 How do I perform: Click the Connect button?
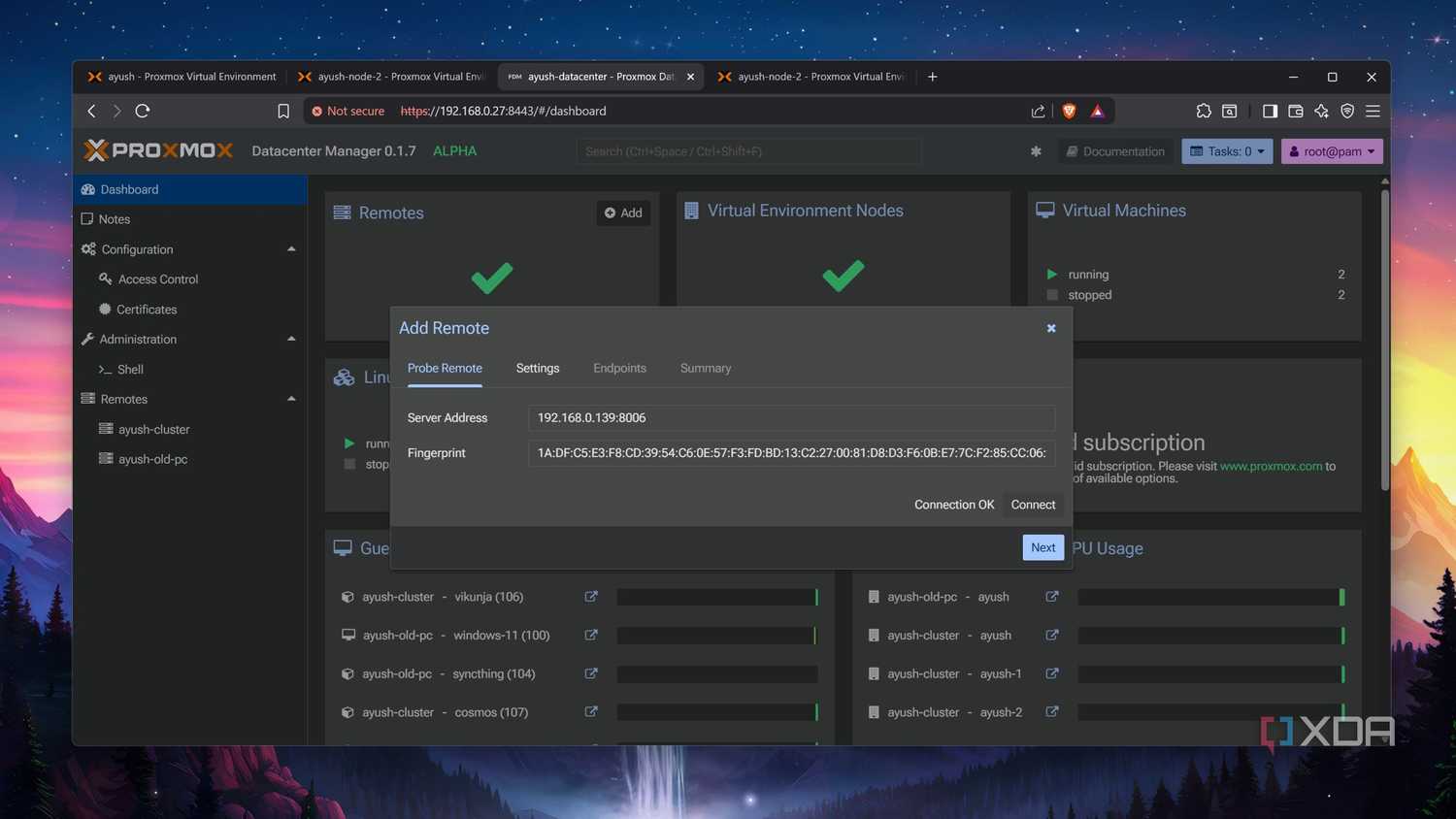(x=1033, y=505)
